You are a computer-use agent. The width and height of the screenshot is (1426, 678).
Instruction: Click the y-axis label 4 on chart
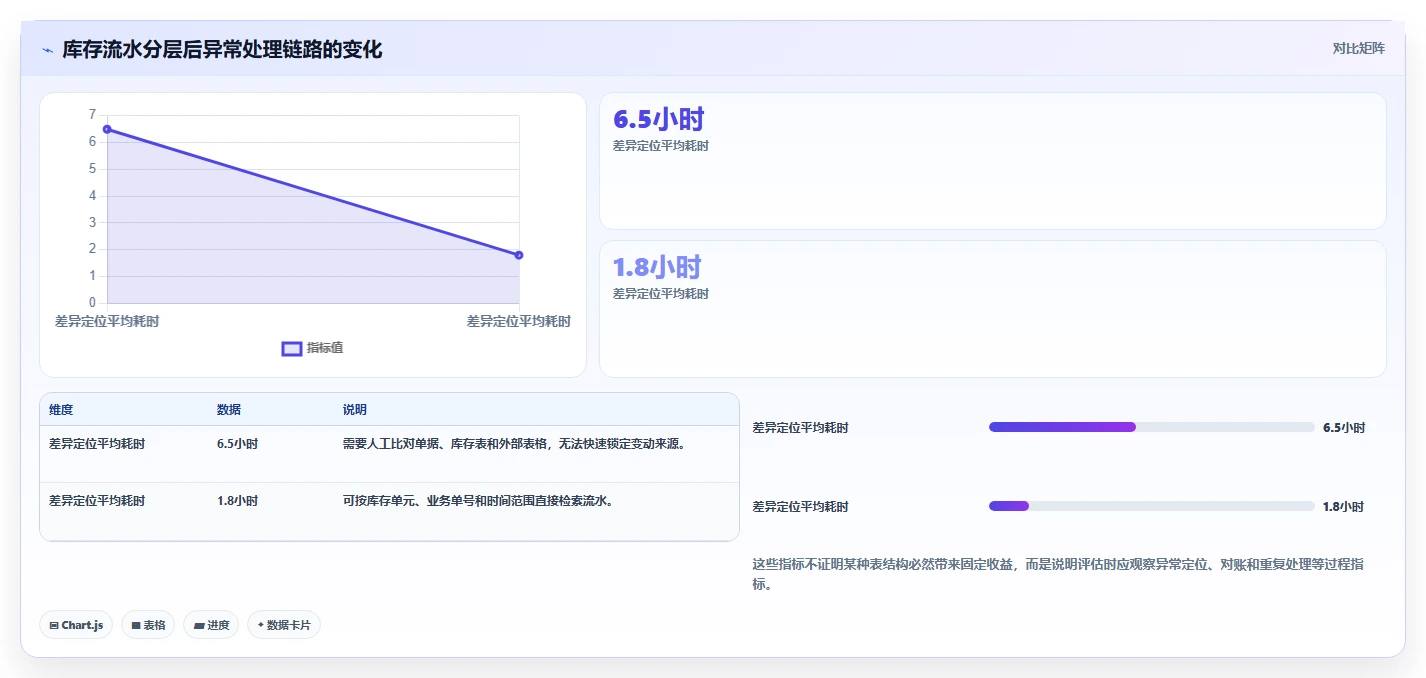click(92, 195)
